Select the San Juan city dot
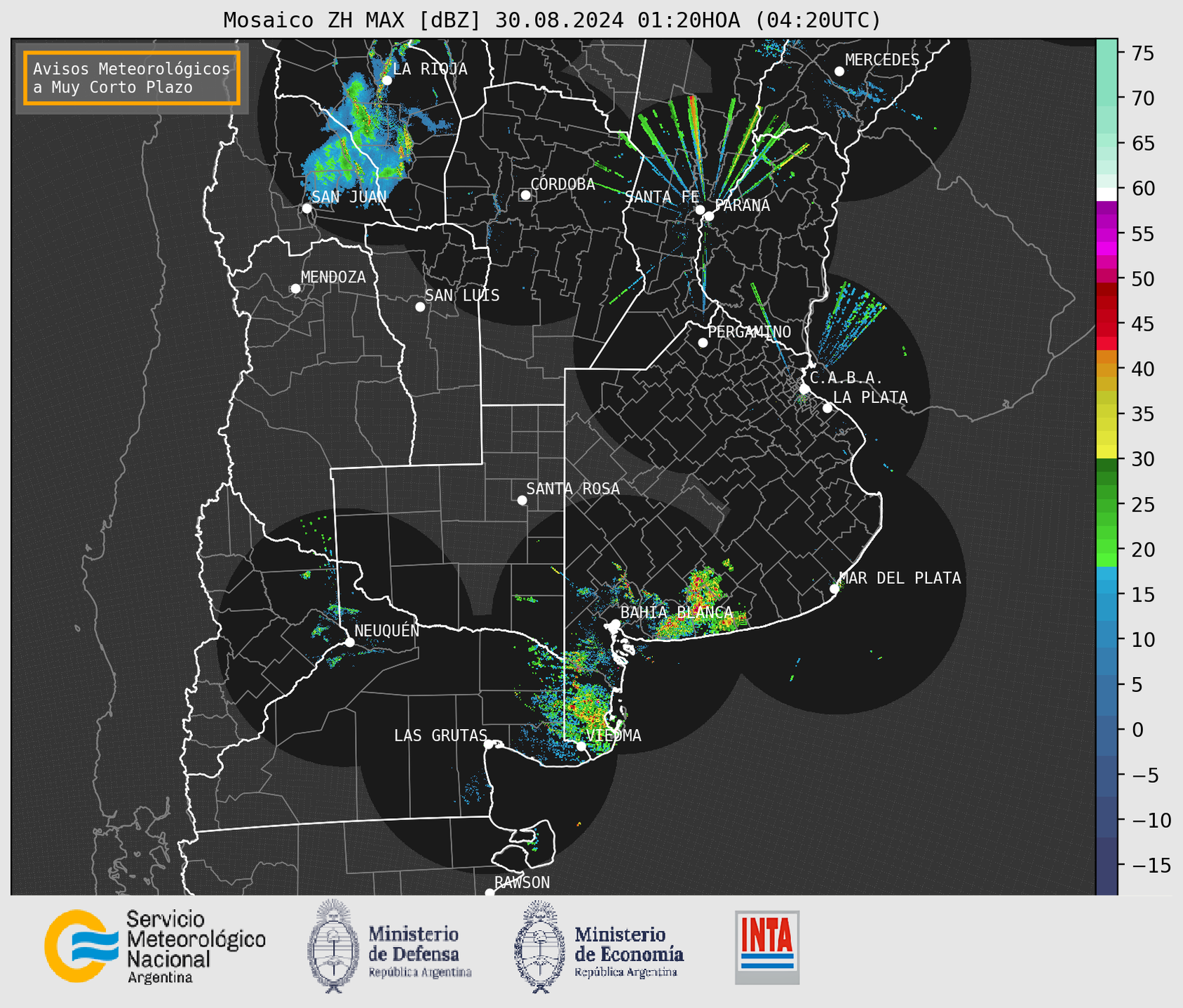The height and width of the screenshot is (1008, 1183). click(306, 208)
